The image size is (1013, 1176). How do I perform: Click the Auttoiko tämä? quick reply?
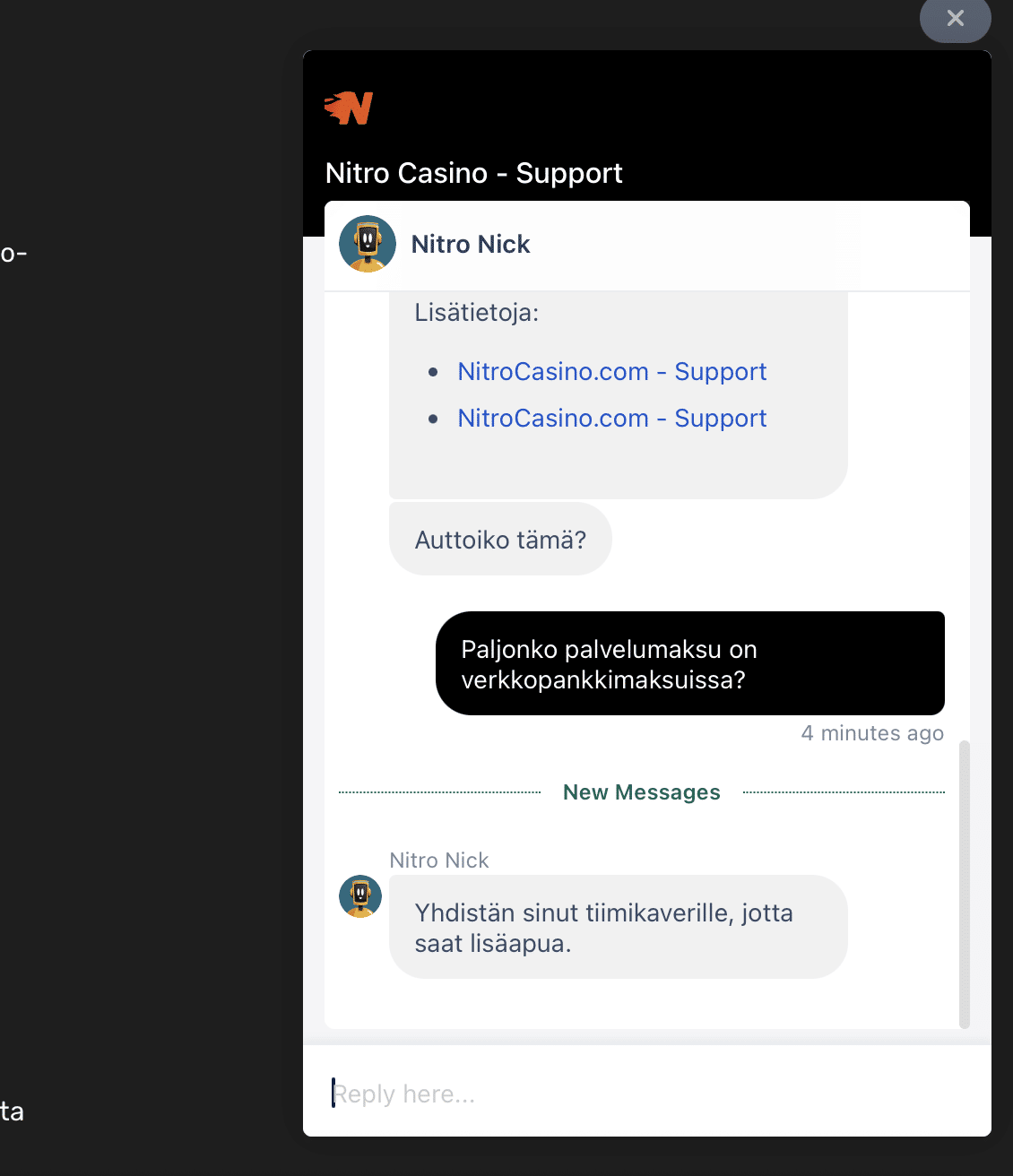coord(500,539)
